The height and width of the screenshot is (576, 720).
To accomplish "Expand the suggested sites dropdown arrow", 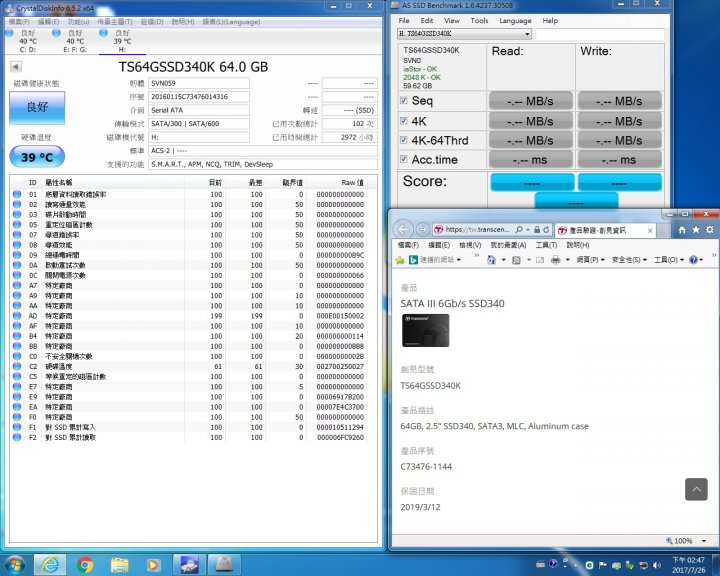I will [458, 260].
